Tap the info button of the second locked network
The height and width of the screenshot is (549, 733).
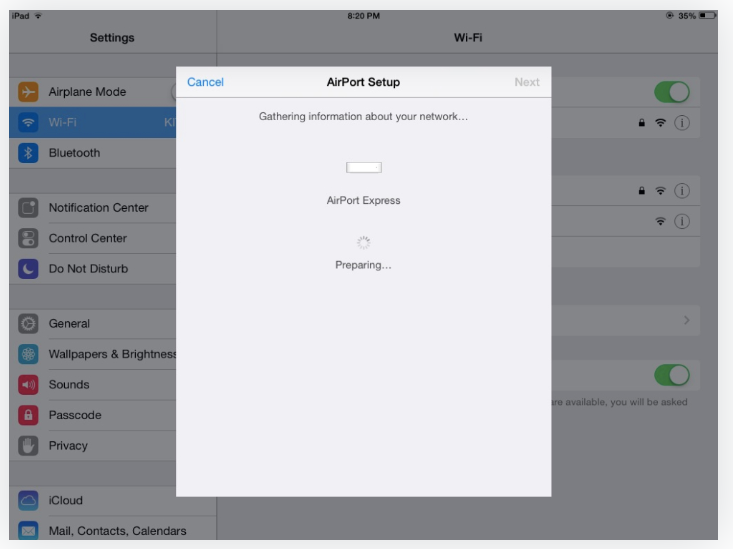pyautogui.click(x=682, y=191)
